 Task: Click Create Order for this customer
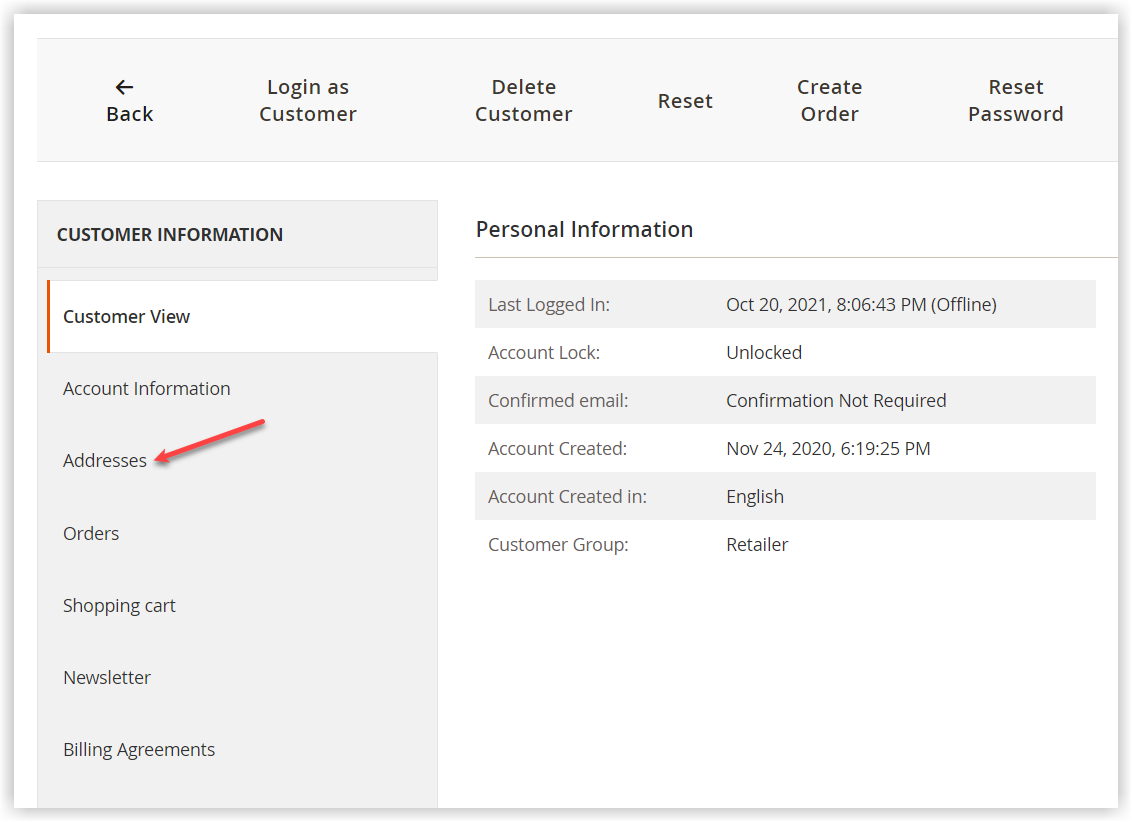click(x=829, y=100)
